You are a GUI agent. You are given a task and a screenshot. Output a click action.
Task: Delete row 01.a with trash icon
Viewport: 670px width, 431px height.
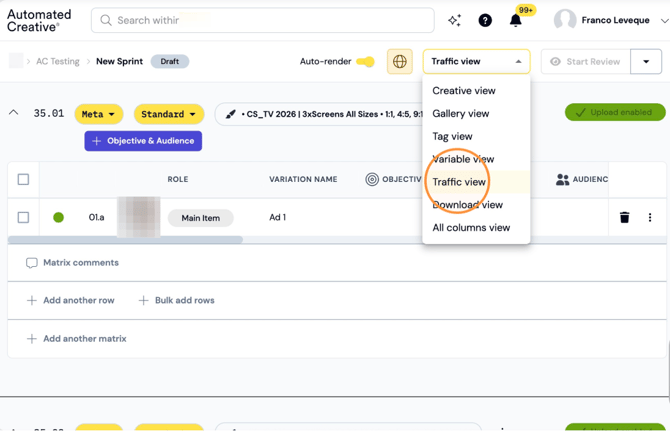coord(624,217)
